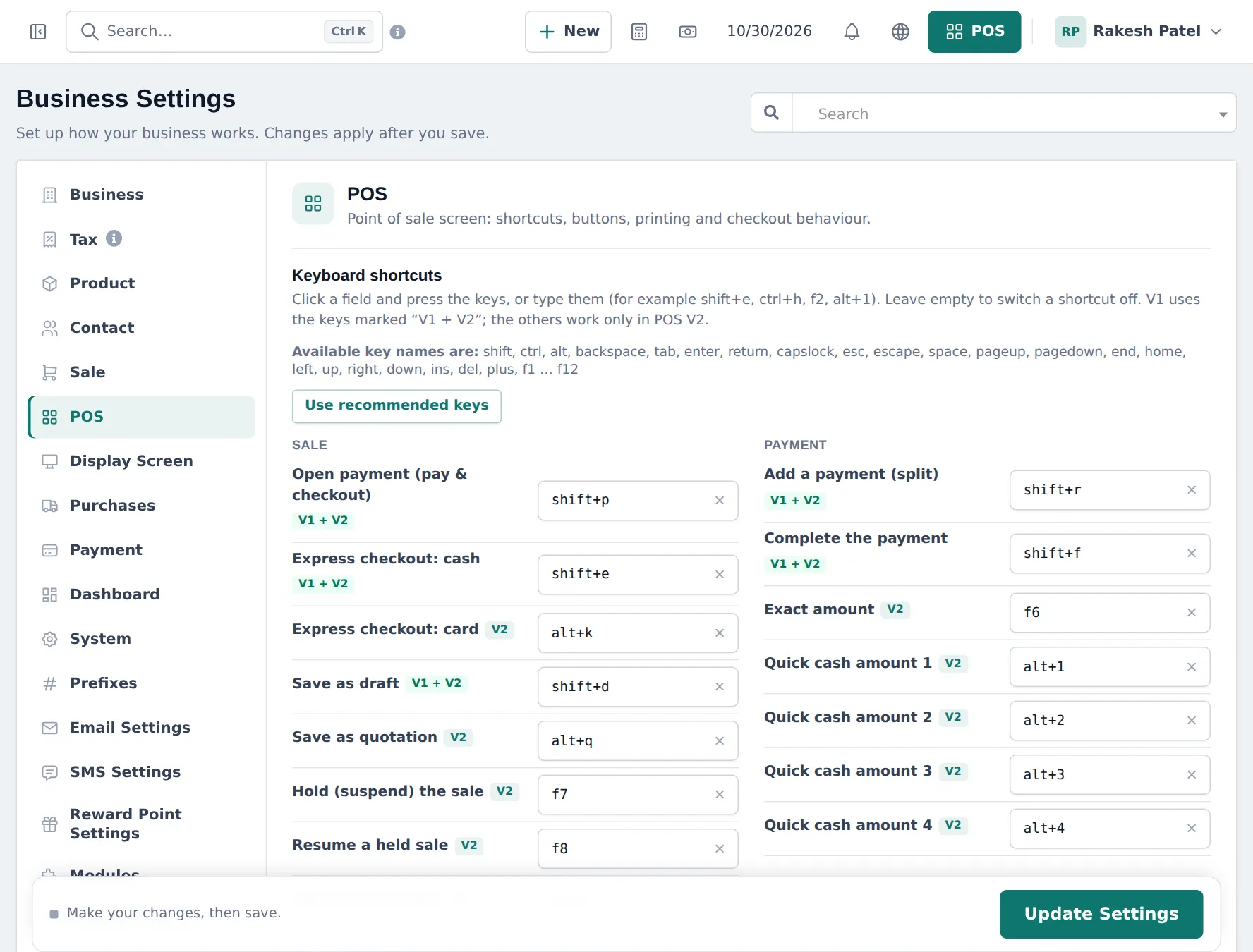
Task: Select the POS settings sidebar item
Action: coord(141,417)
